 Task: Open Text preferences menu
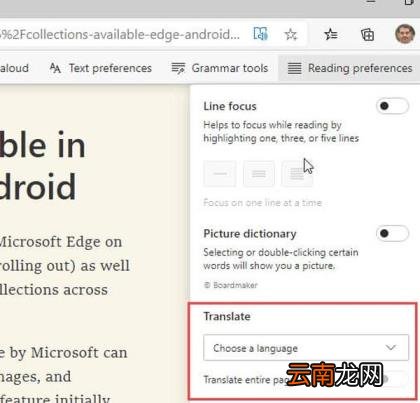(x=100, y=68)
